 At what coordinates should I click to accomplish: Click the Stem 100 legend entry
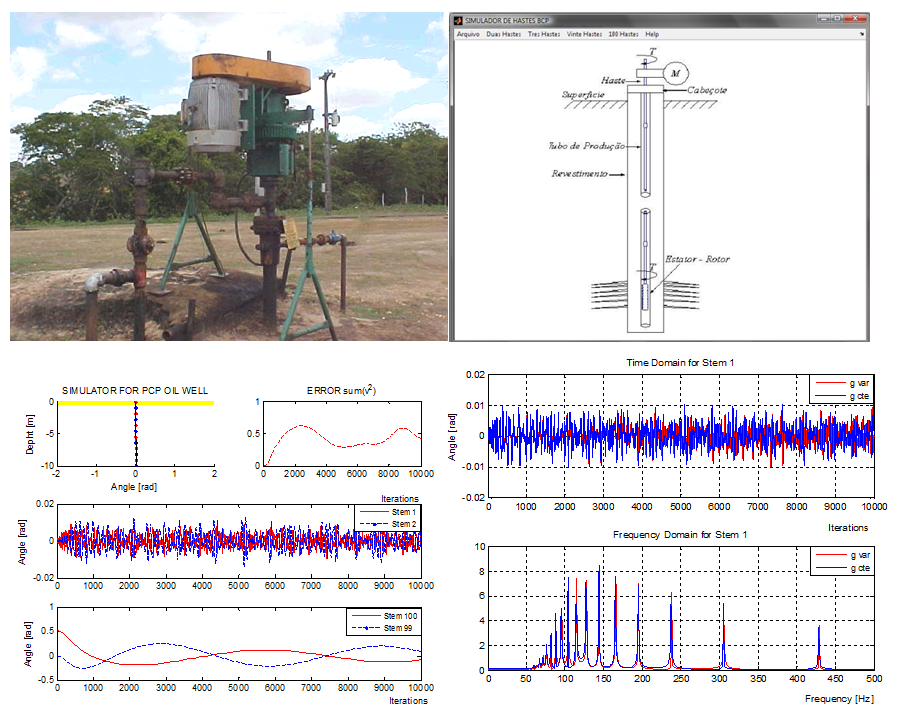[x=400, y=614]
